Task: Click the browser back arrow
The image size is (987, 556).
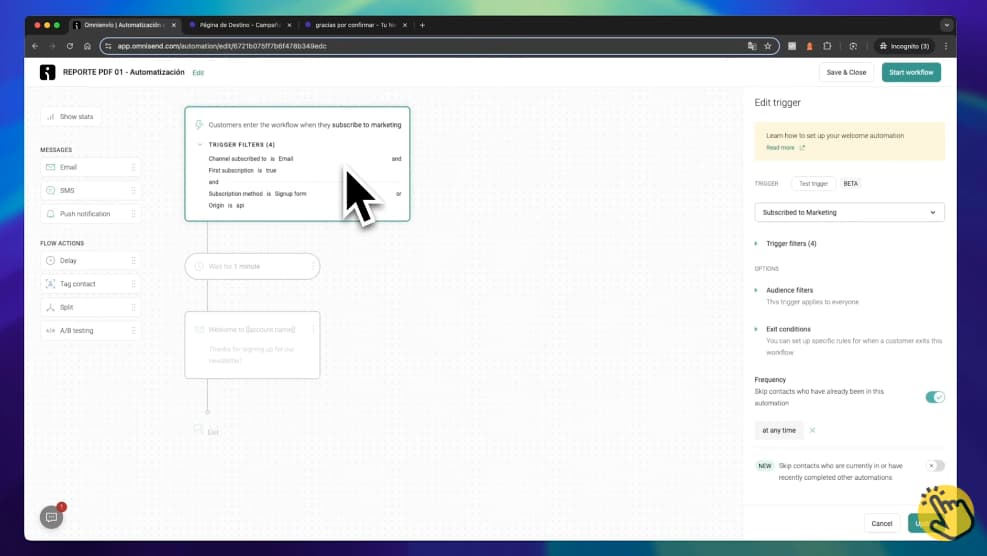Action: point(35,46)
